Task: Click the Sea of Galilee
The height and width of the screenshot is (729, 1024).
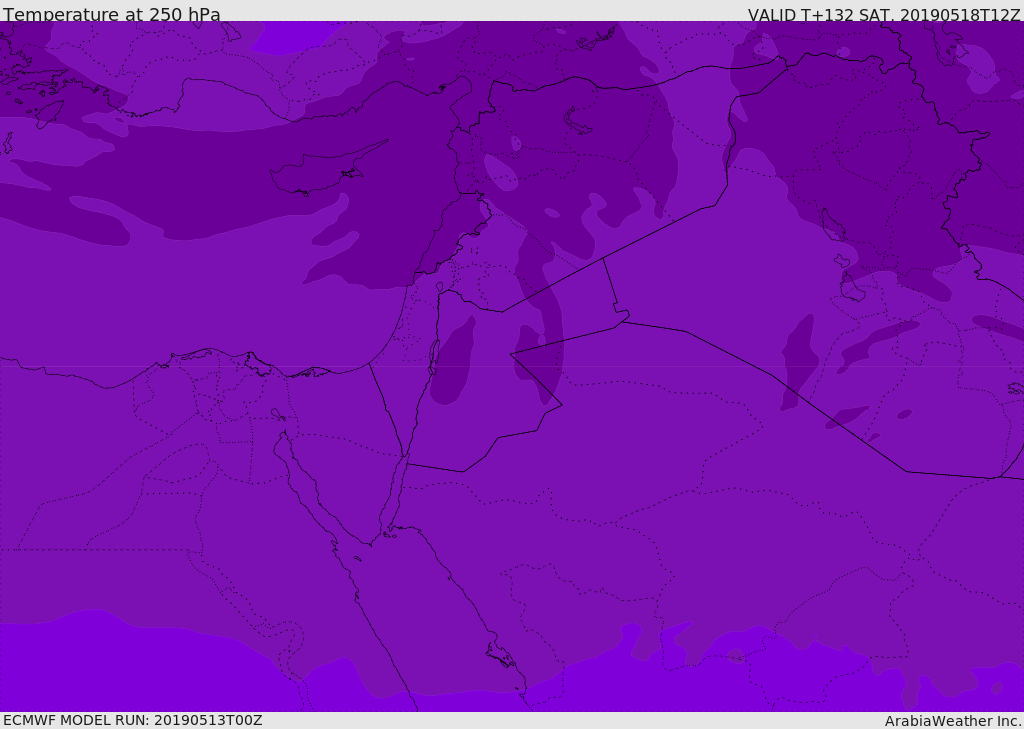Action: pos(439,287)
